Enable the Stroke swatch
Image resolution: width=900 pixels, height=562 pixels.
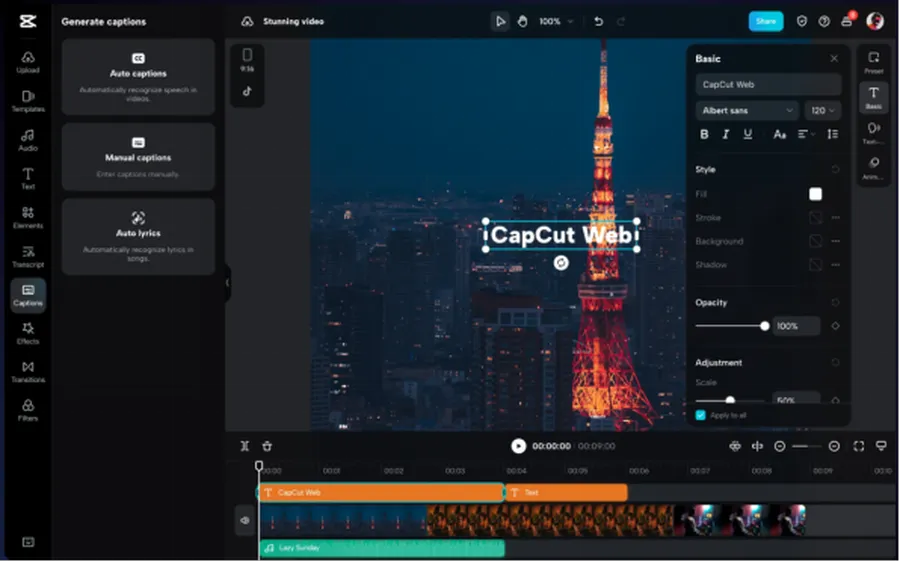(x=815, y=218)
